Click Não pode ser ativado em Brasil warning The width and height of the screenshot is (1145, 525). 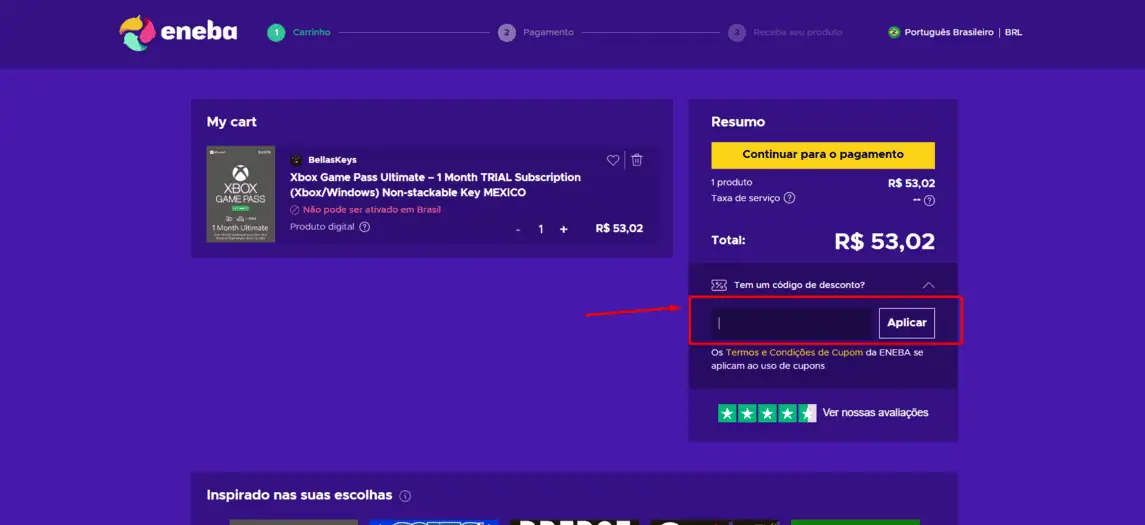(x=365, y=210)
